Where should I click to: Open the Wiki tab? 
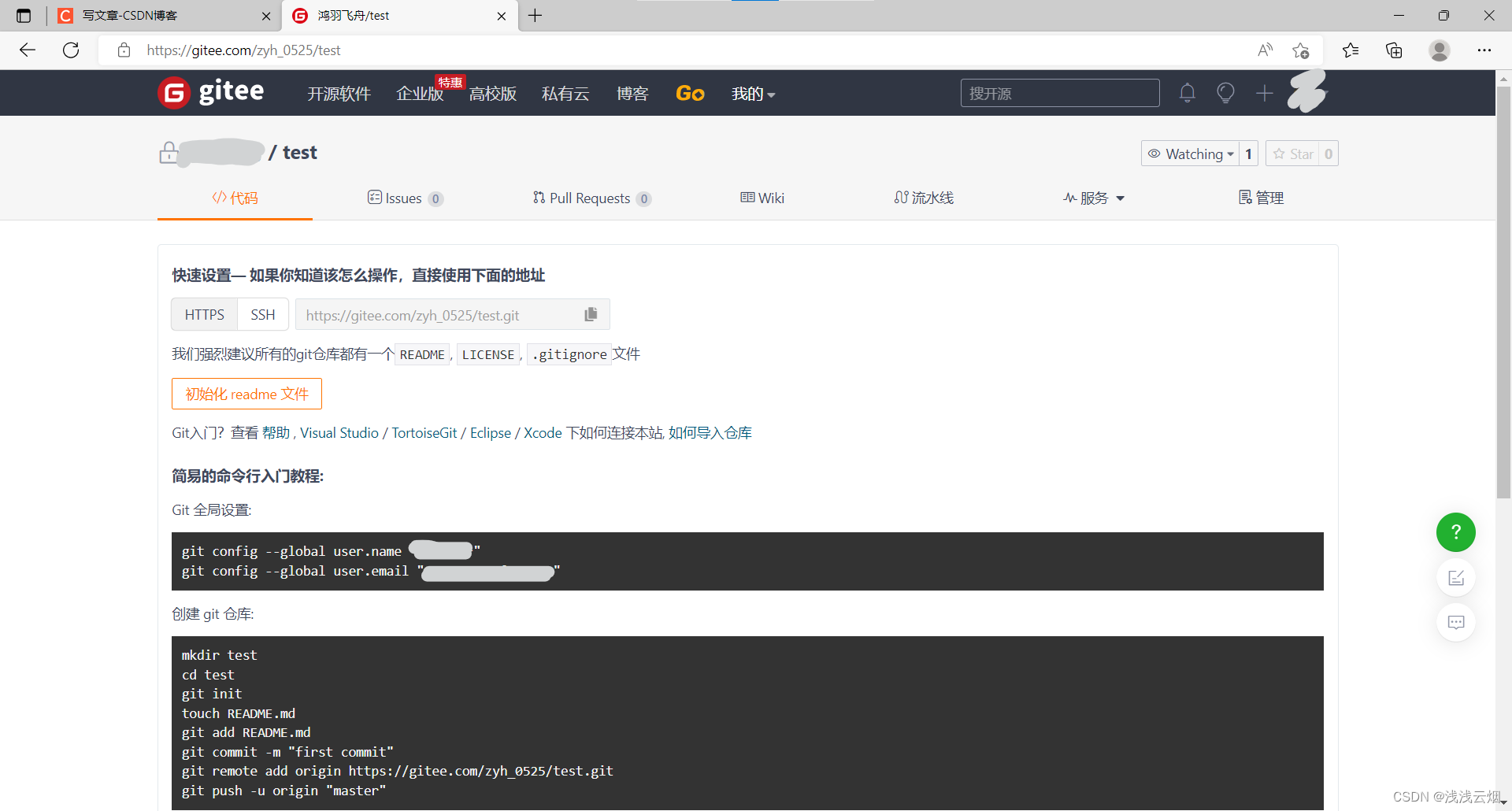coord(762,198)
